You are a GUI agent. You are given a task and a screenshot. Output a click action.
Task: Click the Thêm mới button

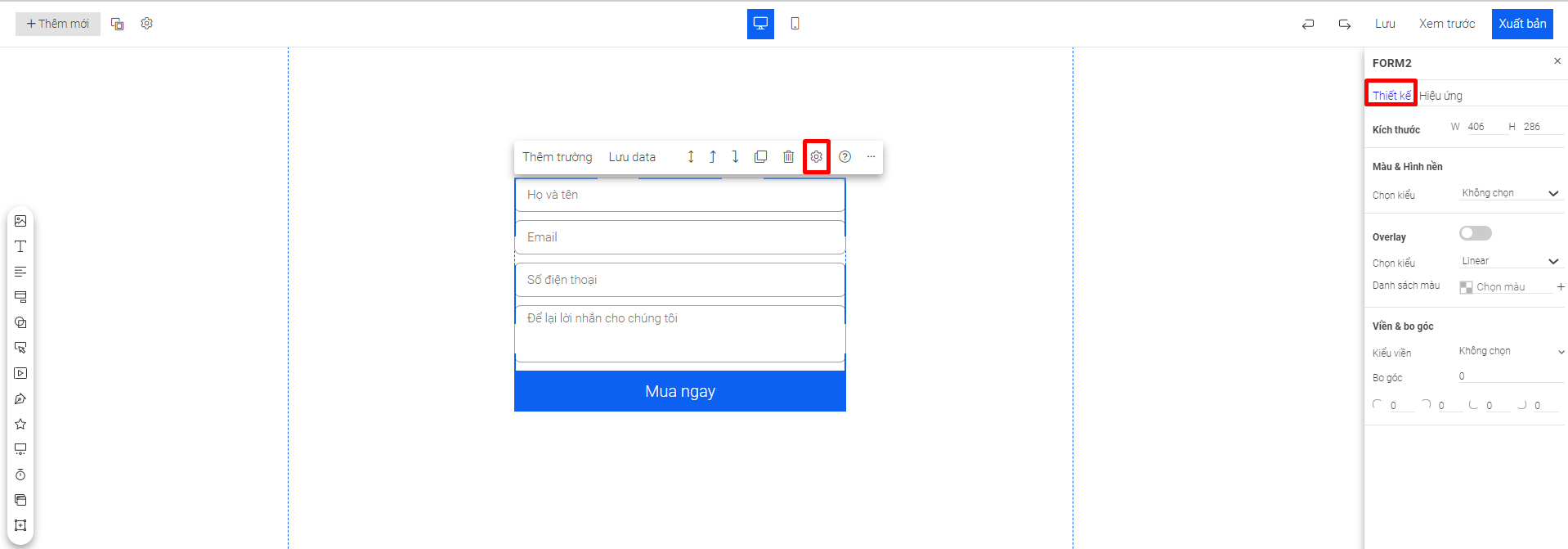(x=58, y=24)
